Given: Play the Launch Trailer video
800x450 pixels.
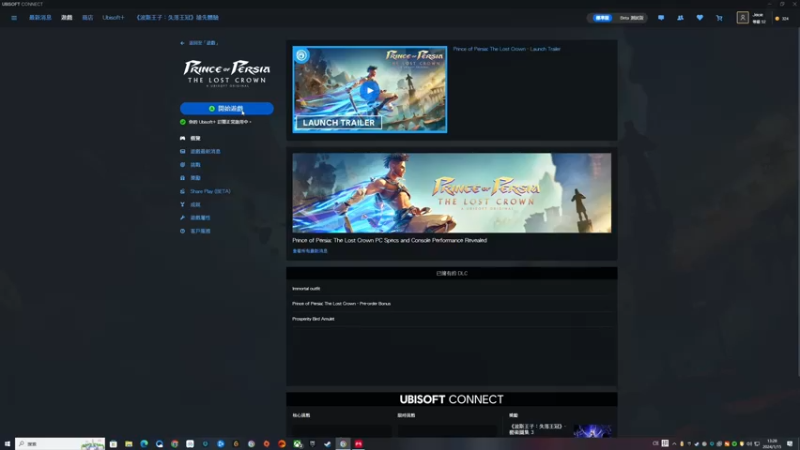Looking at the screenshot, I should coord(369,90).
